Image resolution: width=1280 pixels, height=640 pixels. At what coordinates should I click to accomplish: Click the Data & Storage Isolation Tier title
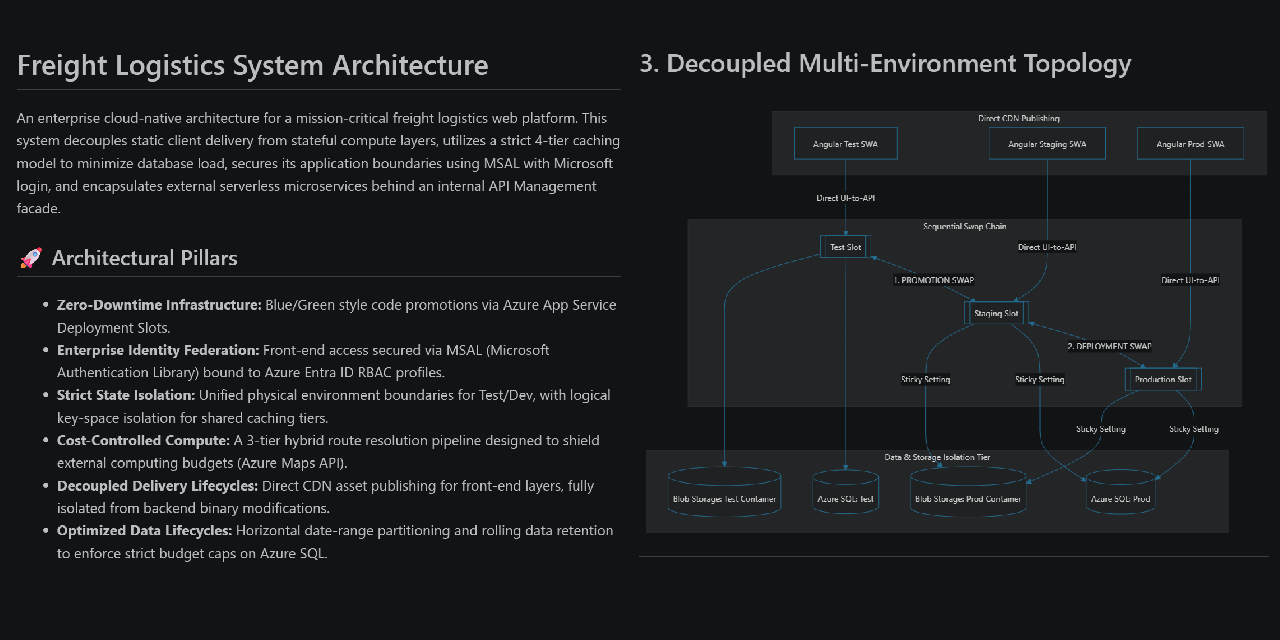click(937, 457)
